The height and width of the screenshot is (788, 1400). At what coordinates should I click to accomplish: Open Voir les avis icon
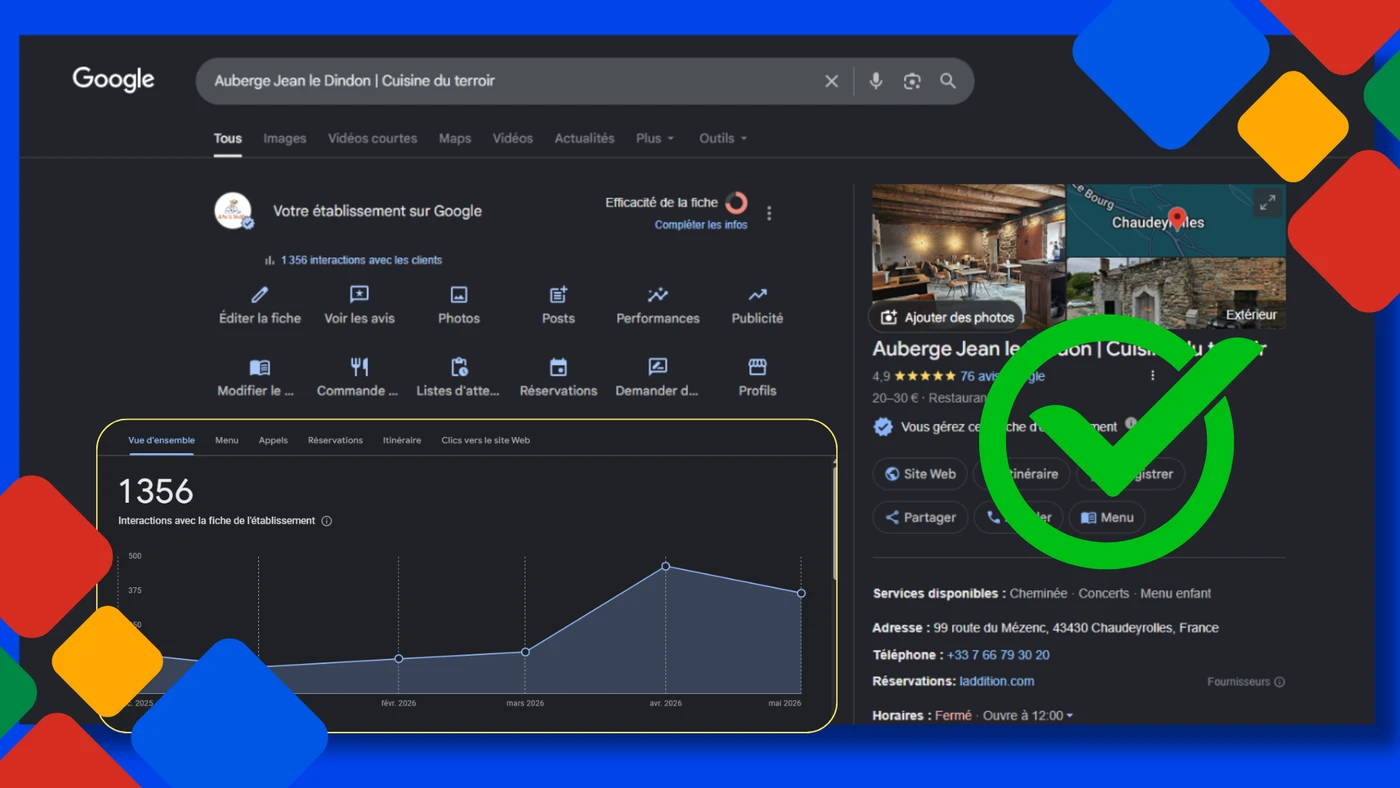(359, 294)
